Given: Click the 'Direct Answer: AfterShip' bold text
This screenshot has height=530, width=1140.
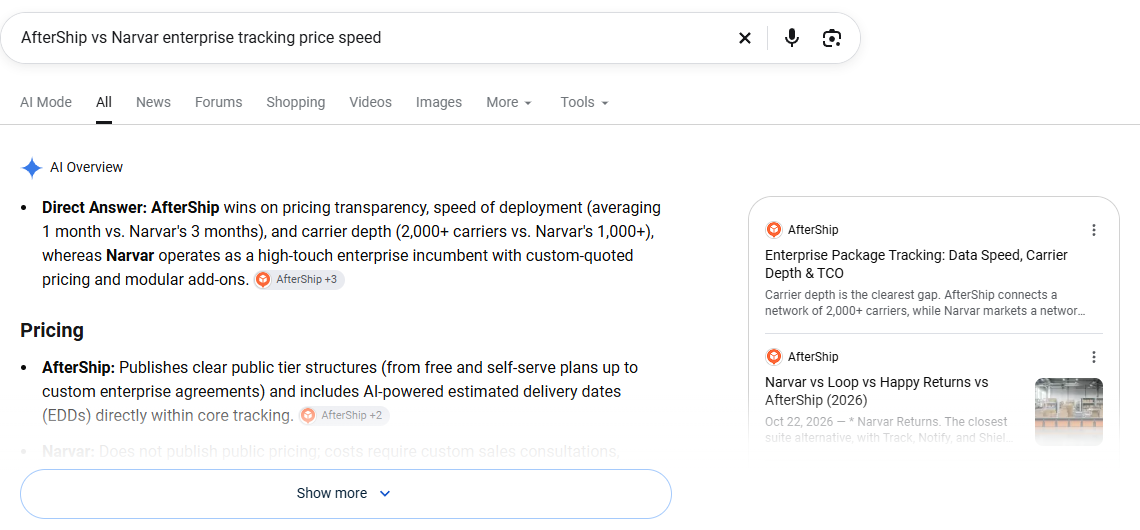Looking at the screenshot, I should tap(131, 208).
